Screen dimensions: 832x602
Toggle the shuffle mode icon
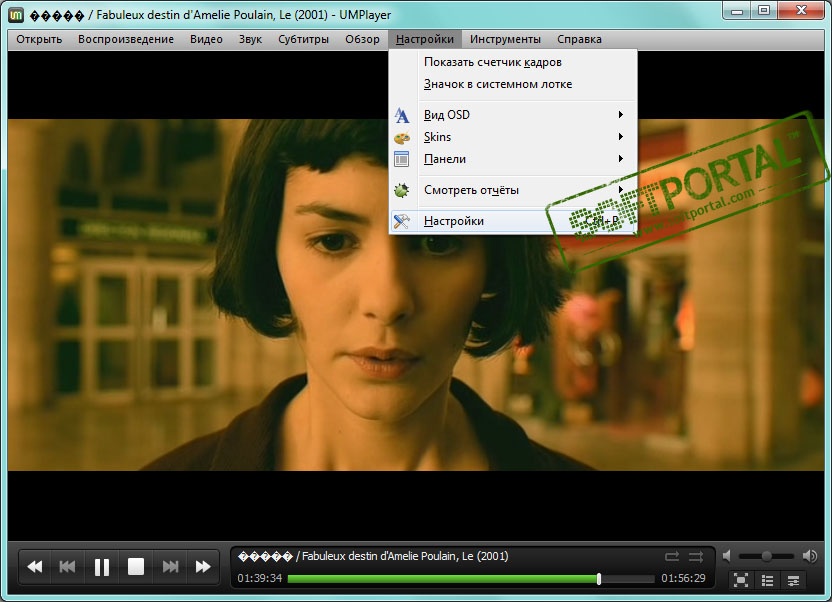click(696, 556)
